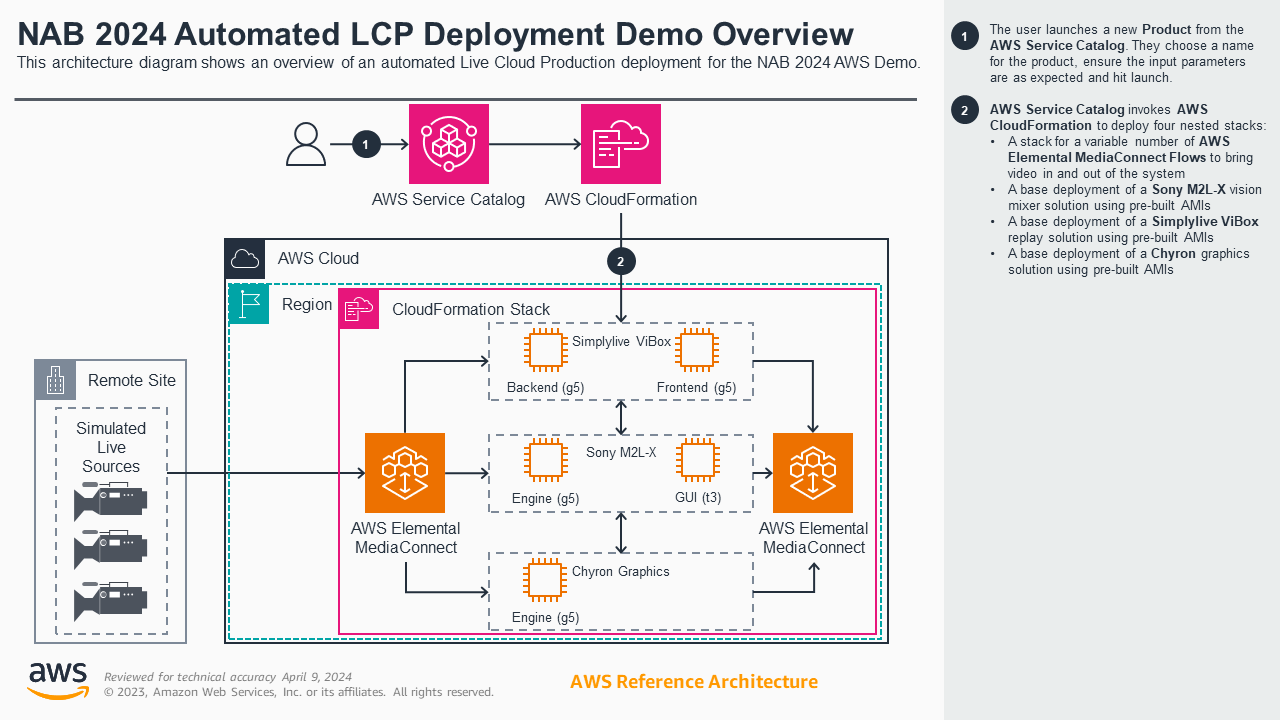Click the GUI (t3) label
This screenshot has width=1280, height=720.
click(x=698, y=498)
